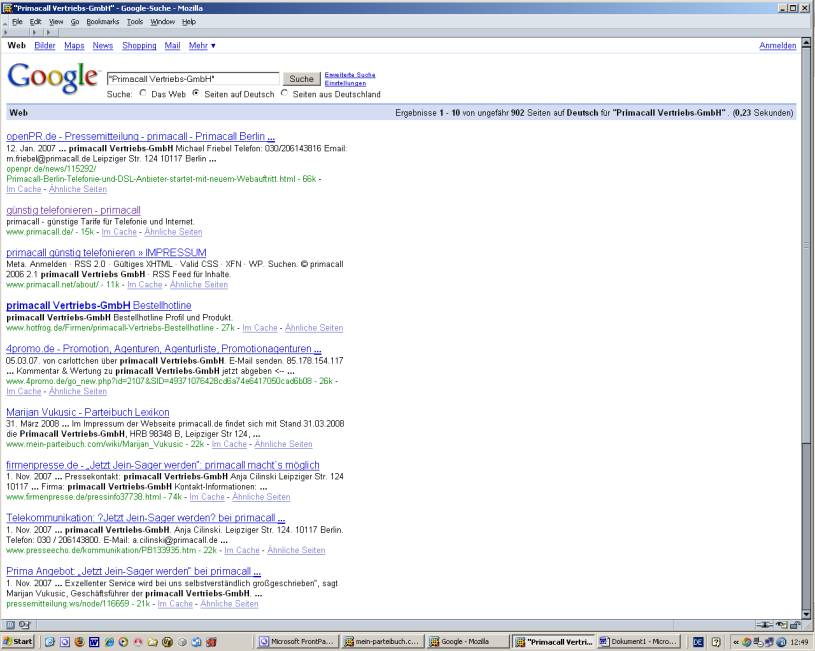The image size is (815, 651).
Task: Select 'Seiten aus Deutschland' radio option
Action: pyautogui.click(x=284, y=93)
